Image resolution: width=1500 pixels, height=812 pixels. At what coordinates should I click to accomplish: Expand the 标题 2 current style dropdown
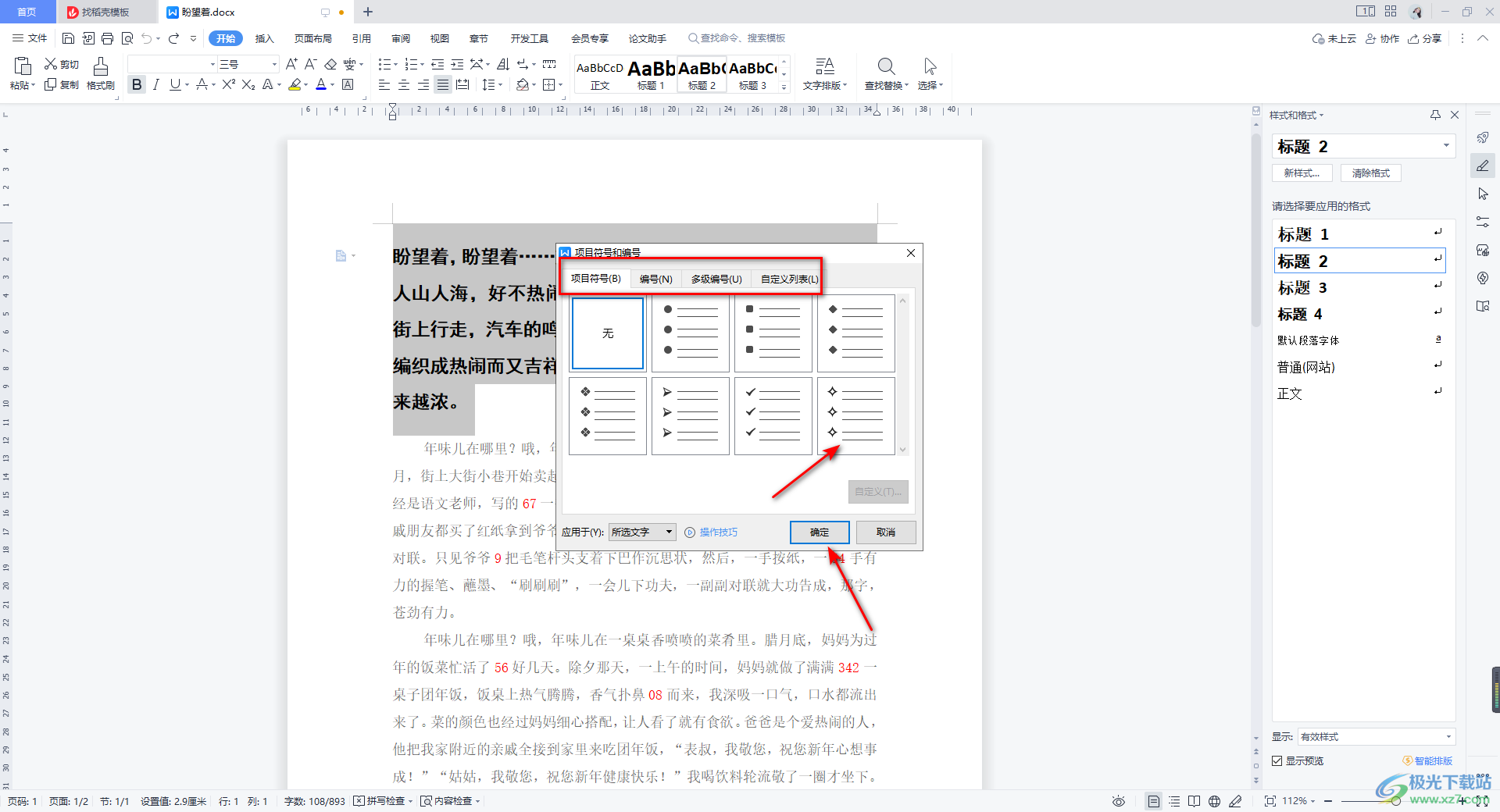[1446, 146]
